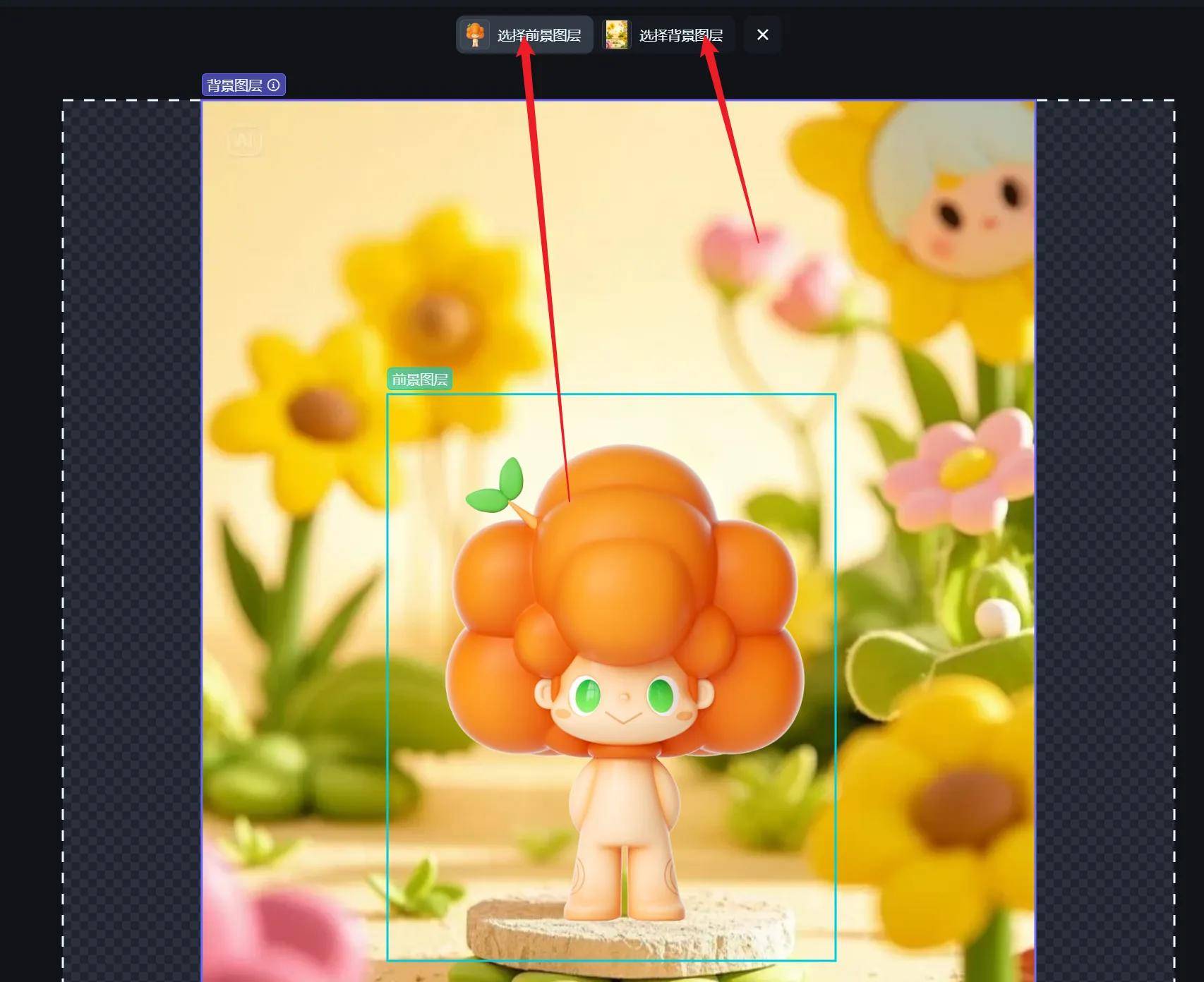Click the green 前景图层 label tag

click(420, 380)
